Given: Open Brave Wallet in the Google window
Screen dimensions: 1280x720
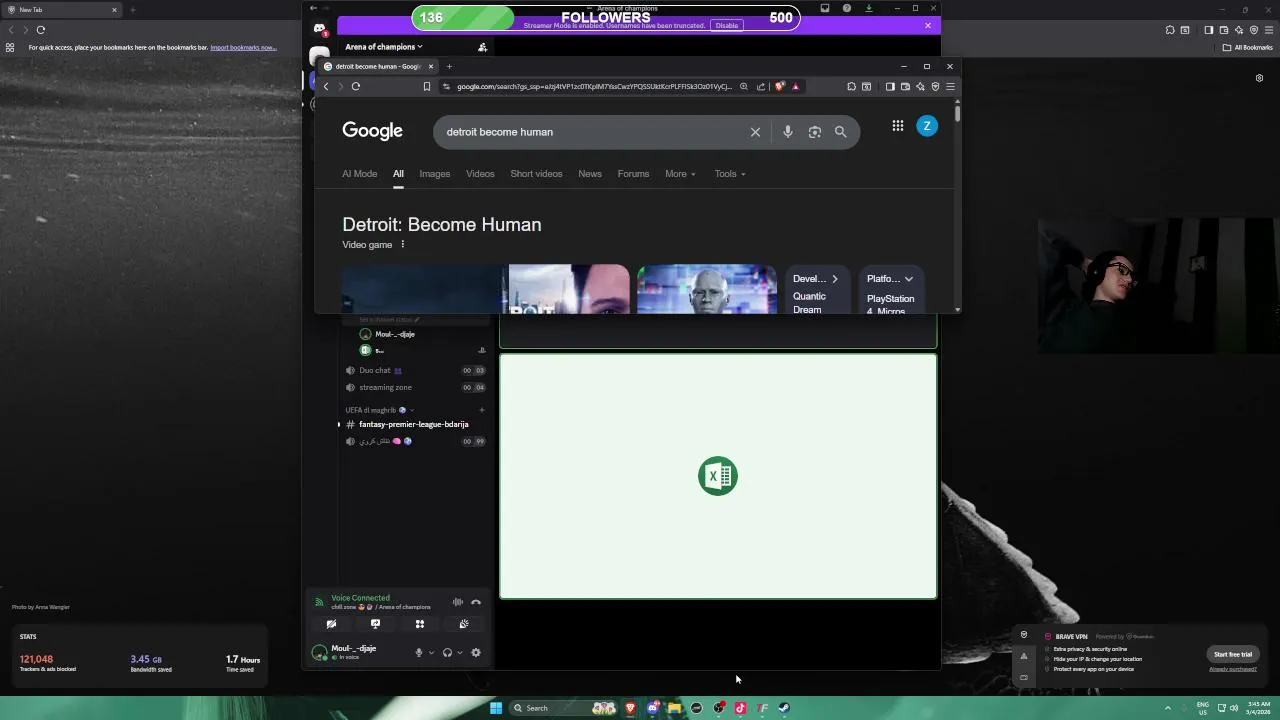Looking at the screenshot, I should tap(905, 86).
